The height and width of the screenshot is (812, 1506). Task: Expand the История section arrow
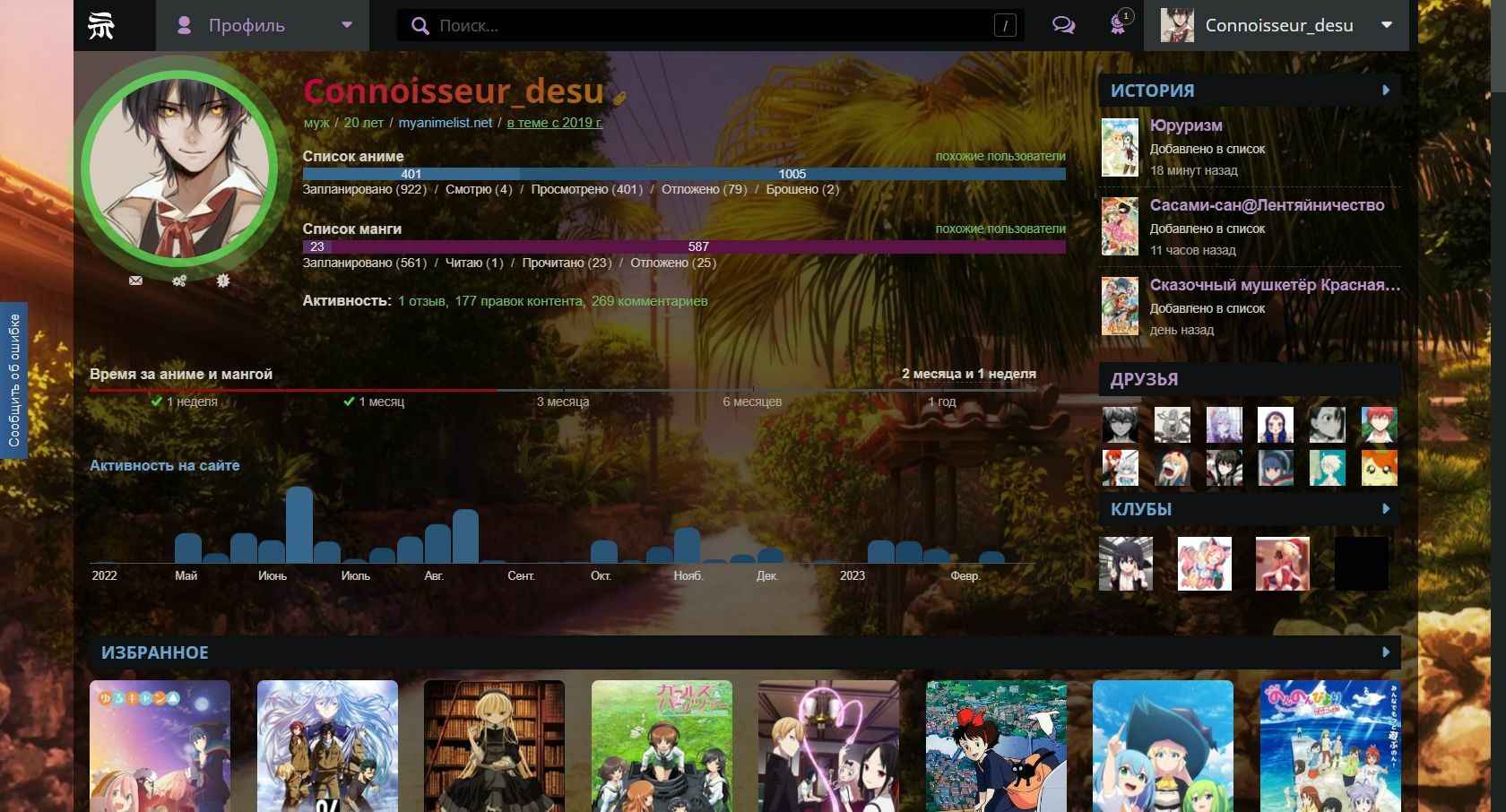pyautogui.click(x=1385, y=91)
